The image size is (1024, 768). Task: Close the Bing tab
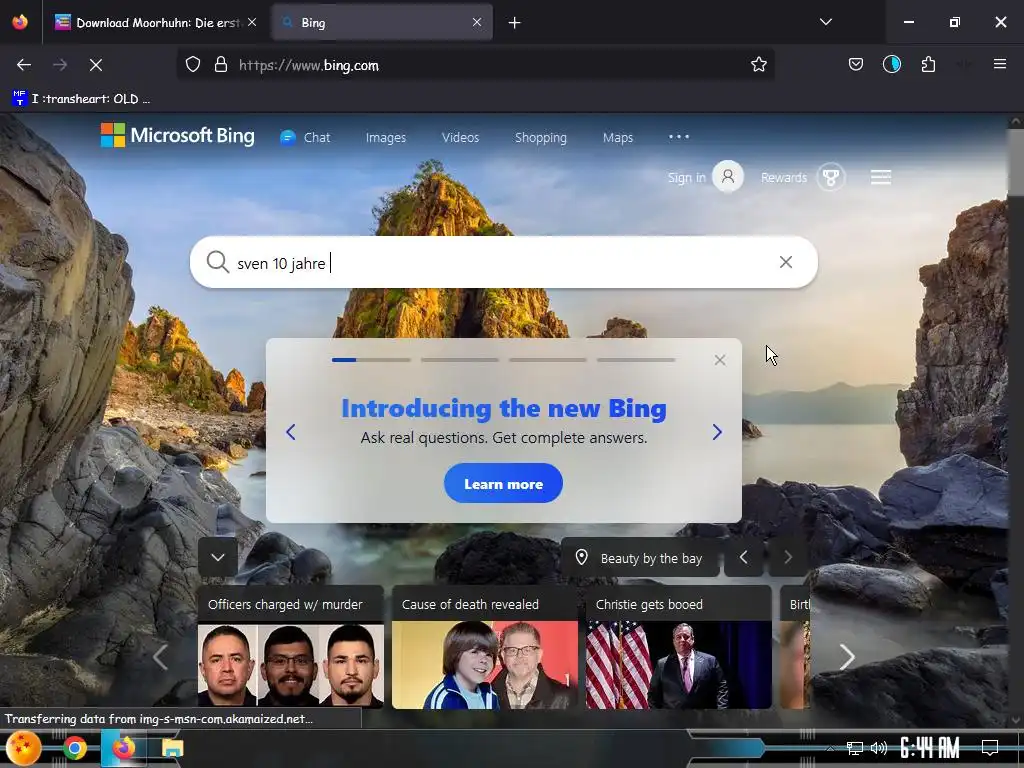[477, 22]
